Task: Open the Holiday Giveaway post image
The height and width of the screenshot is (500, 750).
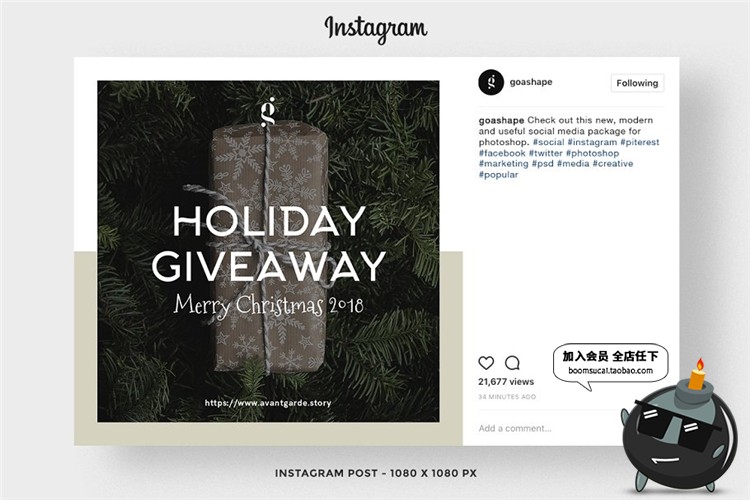Action: (x=268, y=251)
